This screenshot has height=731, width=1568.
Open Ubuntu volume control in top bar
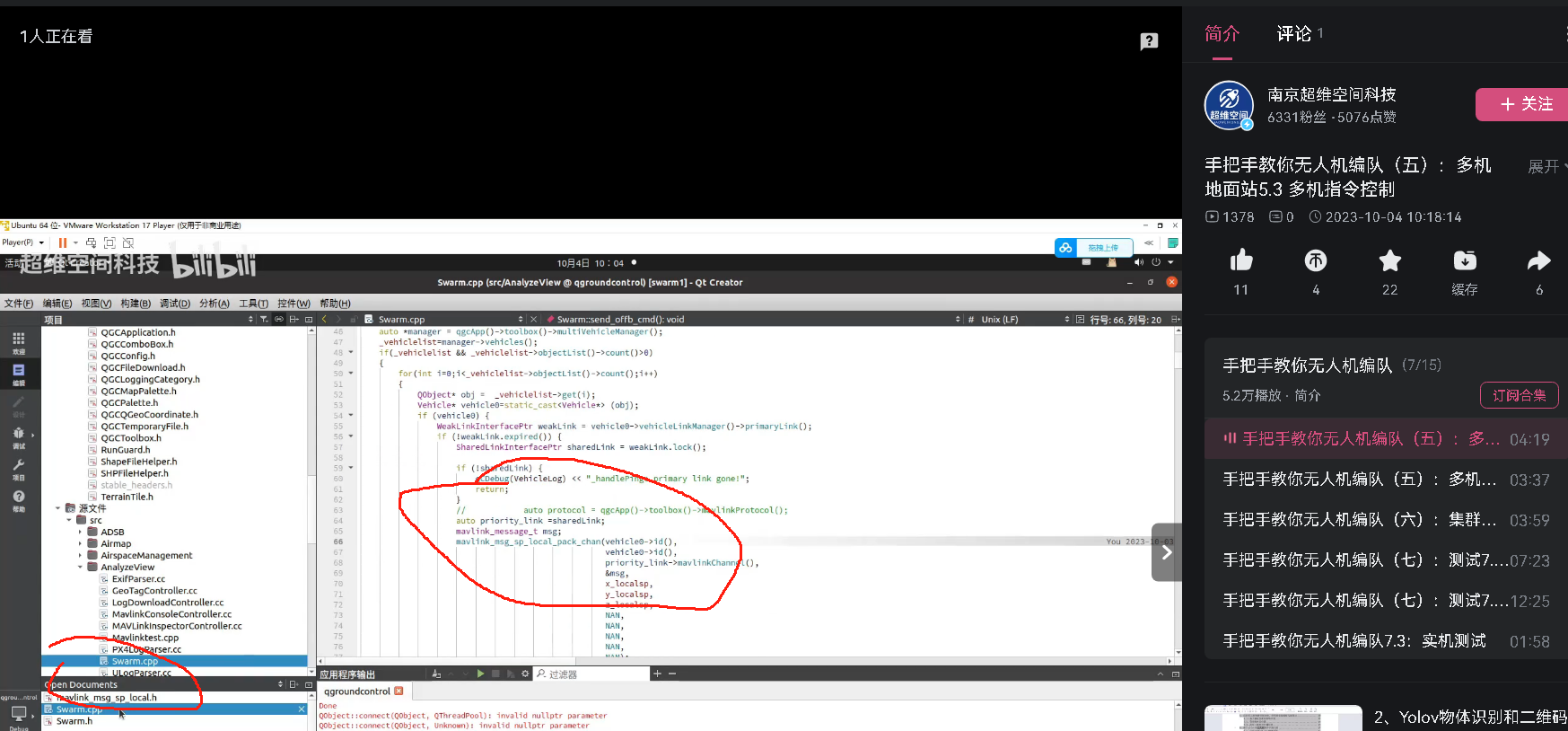tap(1139, 262)
